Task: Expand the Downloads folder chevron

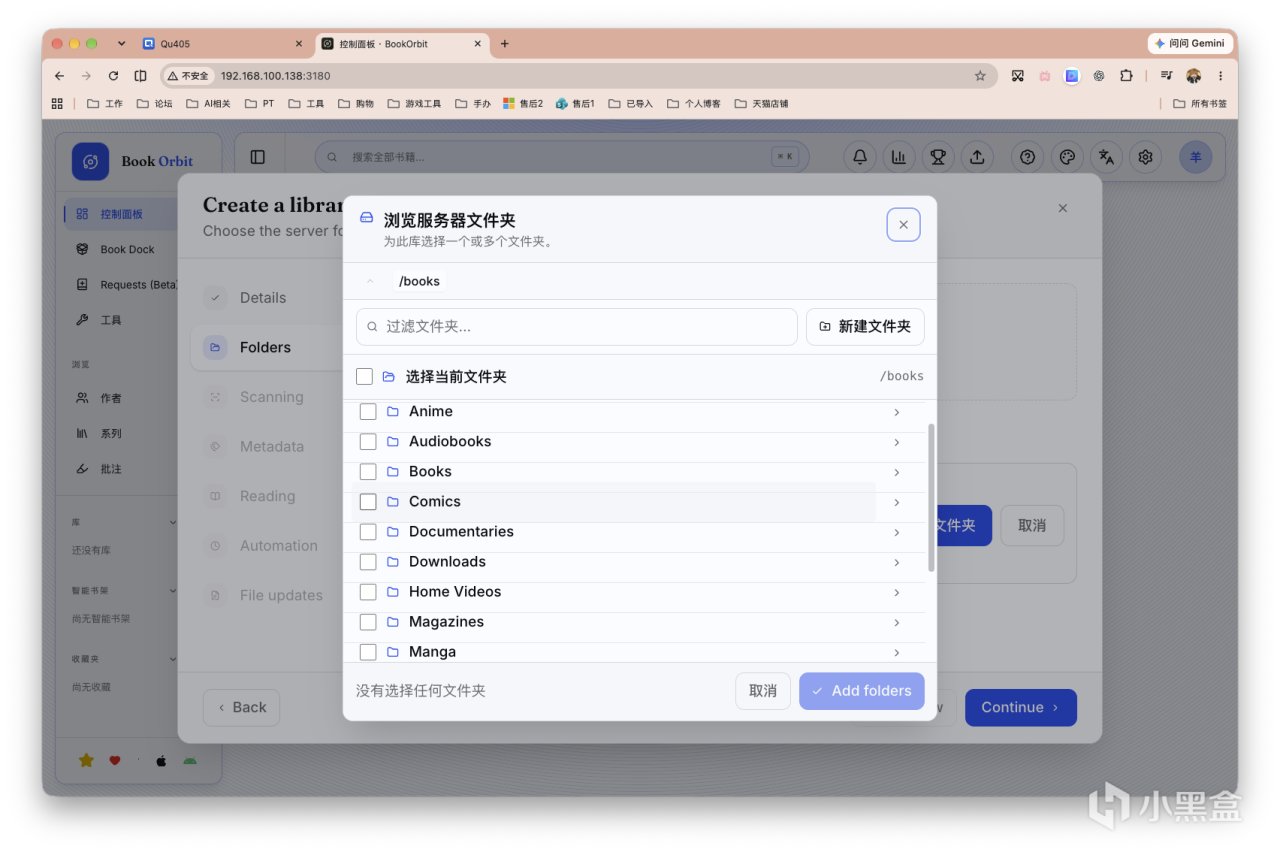Action: click(896, 562)
